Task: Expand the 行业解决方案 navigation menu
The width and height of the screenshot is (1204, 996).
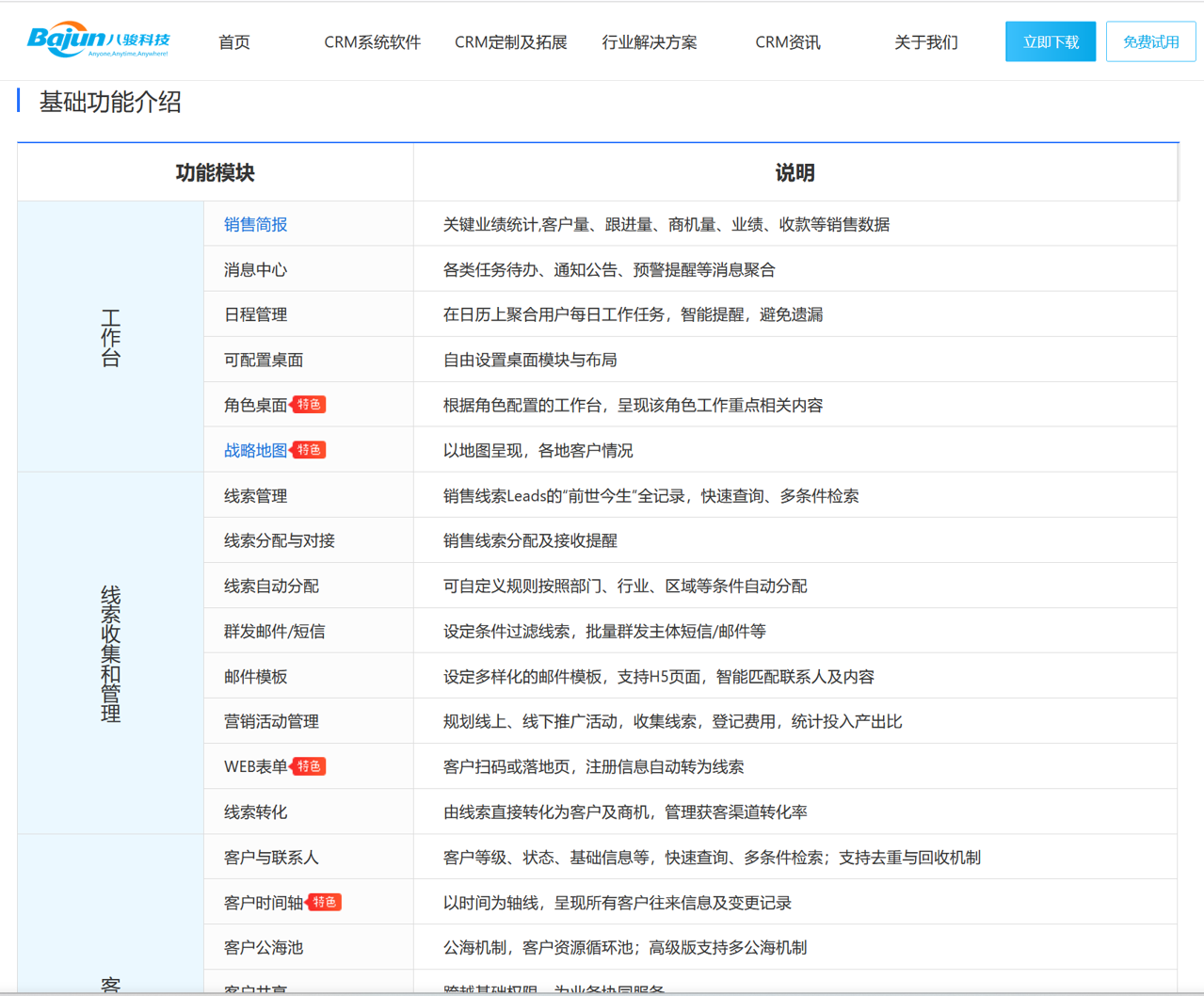Action: point(650,42)
